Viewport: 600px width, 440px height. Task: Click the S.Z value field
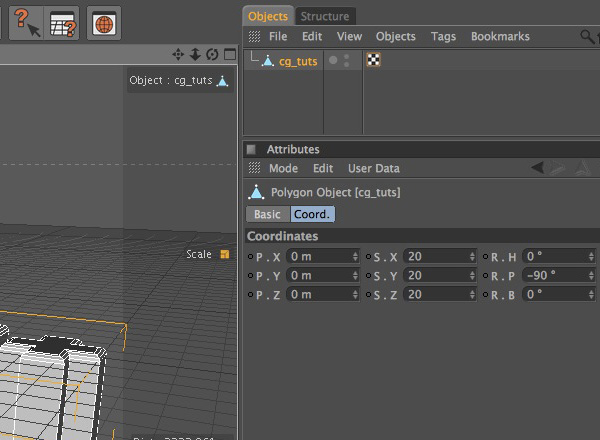point(440,294)
